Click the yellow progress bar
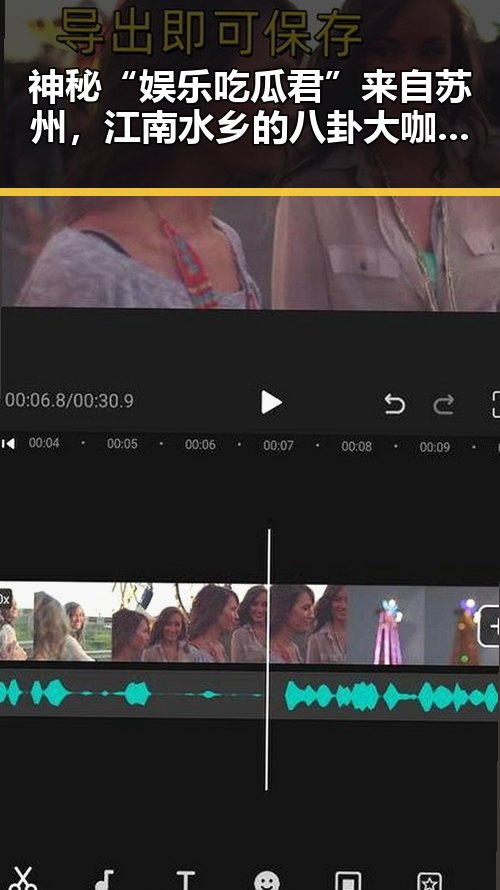Viewport: 500px width, 890px height. [x=250, y=192]
